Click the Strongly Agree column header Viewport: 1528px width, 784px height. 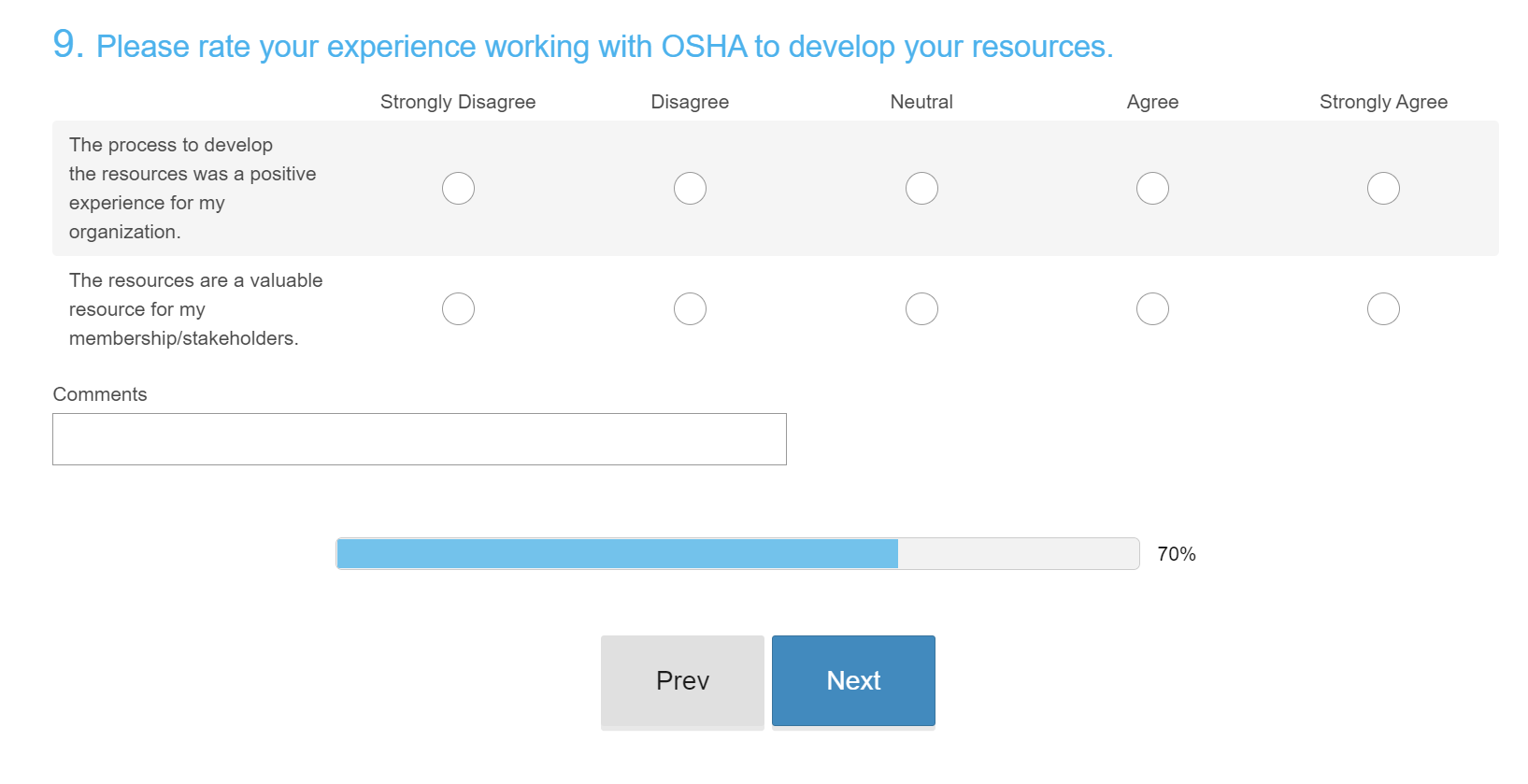click(x=1383, y=102)
